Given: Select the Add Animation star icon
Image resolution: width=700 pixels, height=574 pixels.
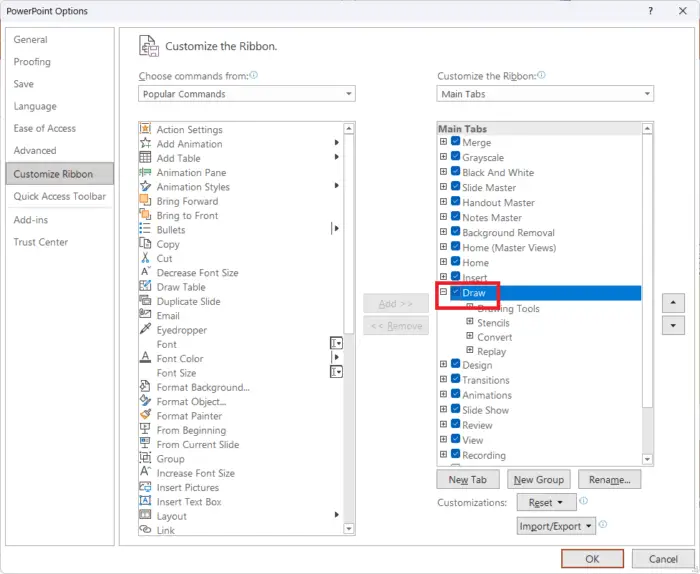Looking at the screenshot, I should 145,143.
